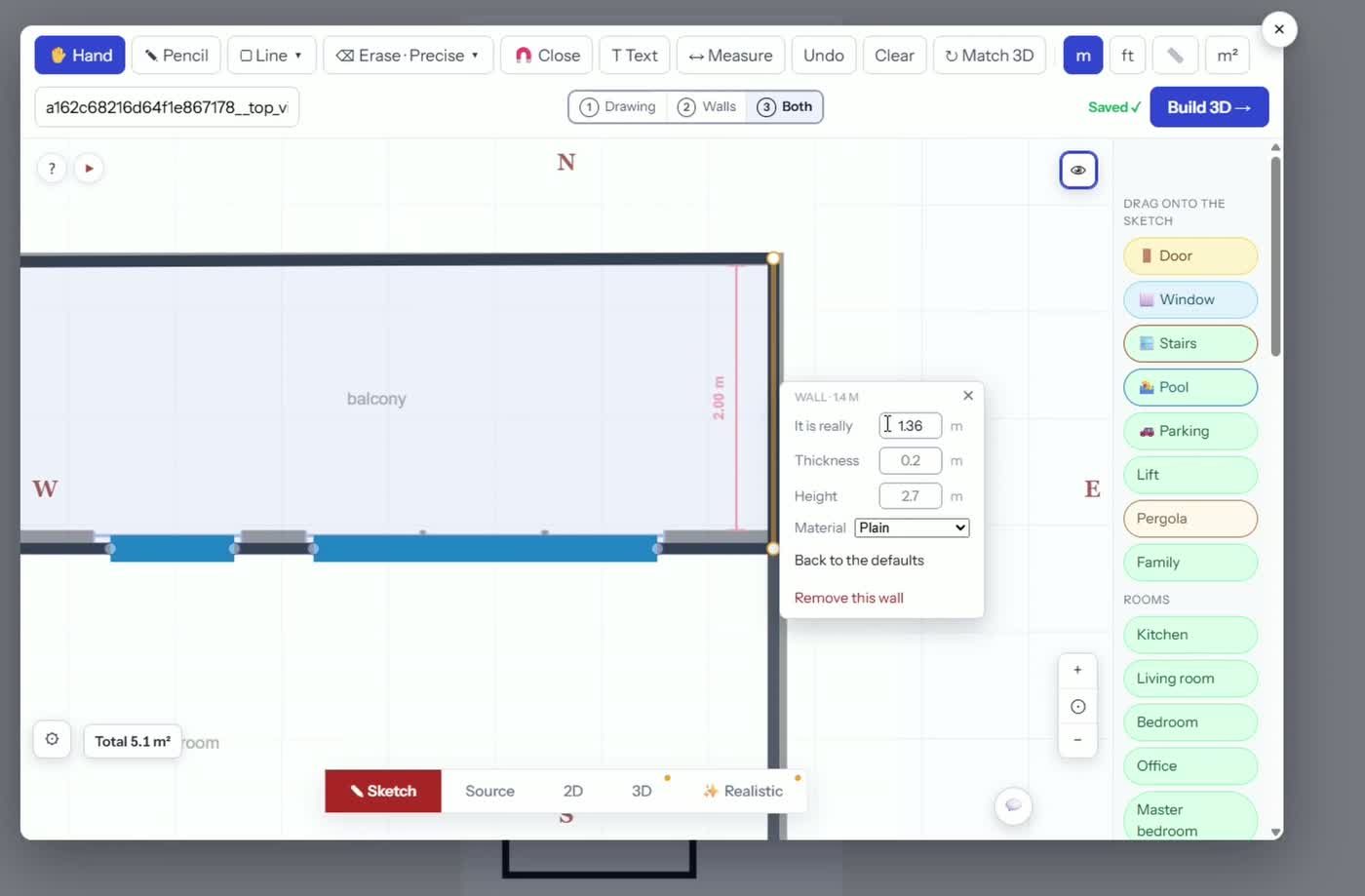
Task: Click the play tutorial icon
Action: tap(89, 168)
